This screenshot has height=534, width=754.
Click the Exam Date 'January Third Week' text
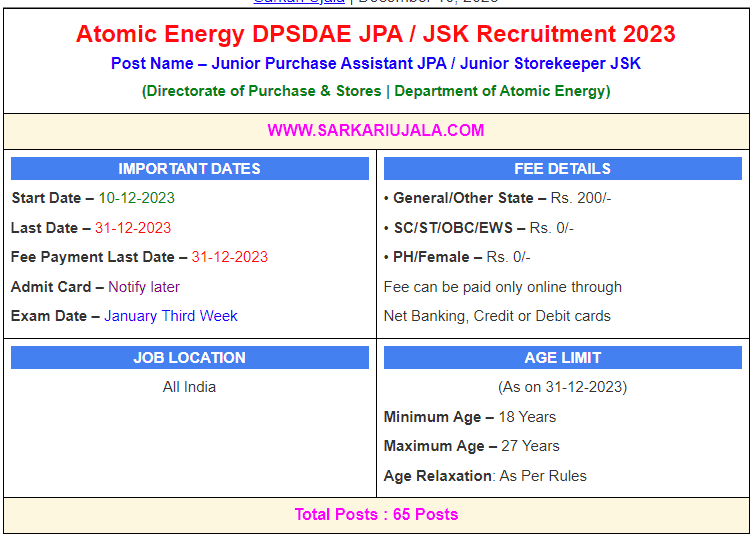click(x=171, y=316)
